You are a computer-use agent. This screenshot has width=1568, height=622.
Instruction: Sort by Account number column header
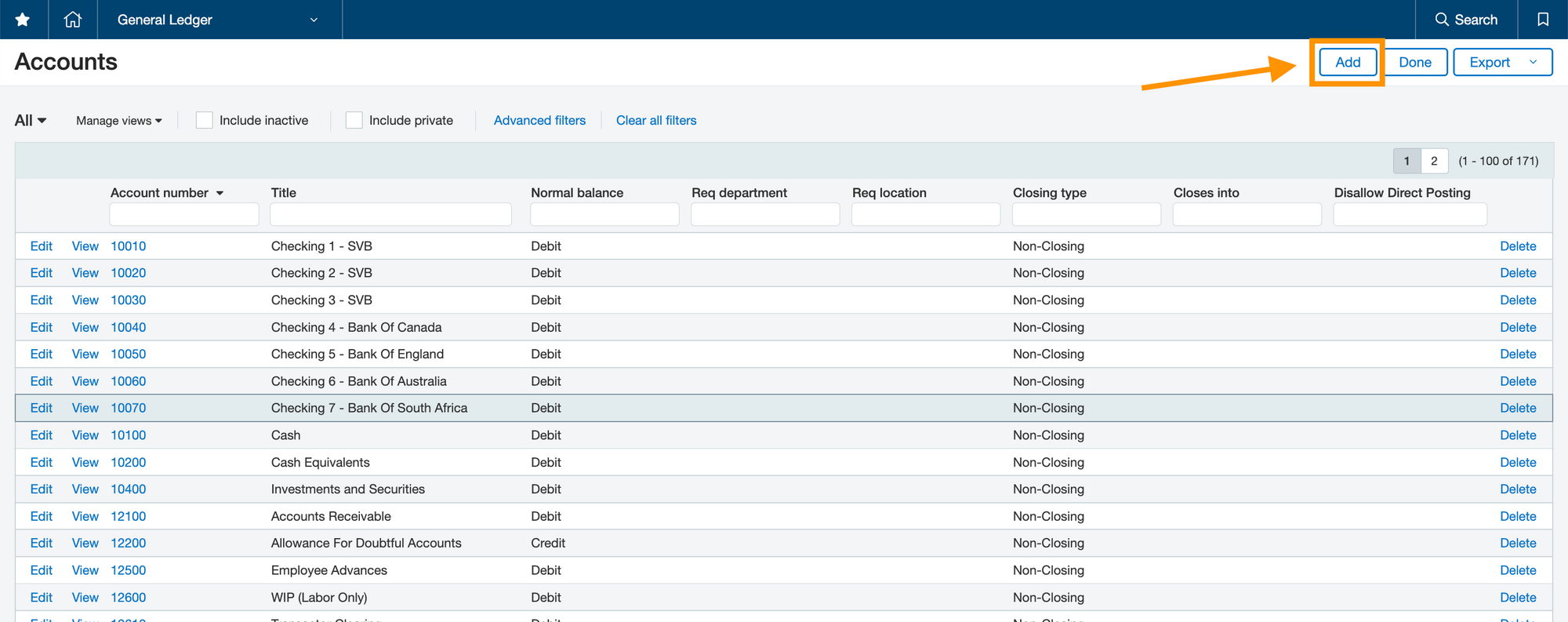(x=166, y=193)
